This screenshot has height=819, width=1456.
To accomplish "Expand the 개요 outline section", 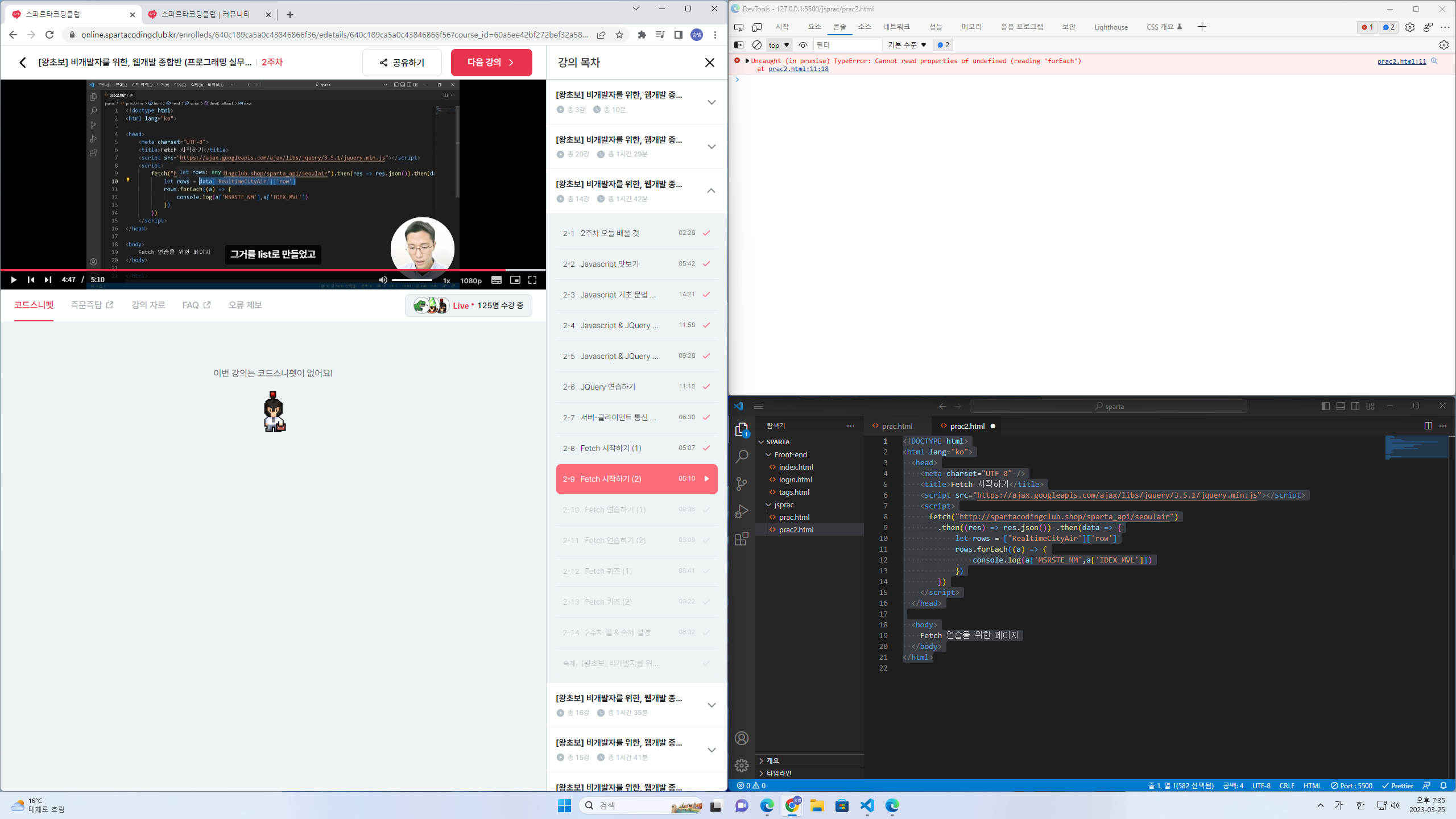I will click(x=762, y=760).
